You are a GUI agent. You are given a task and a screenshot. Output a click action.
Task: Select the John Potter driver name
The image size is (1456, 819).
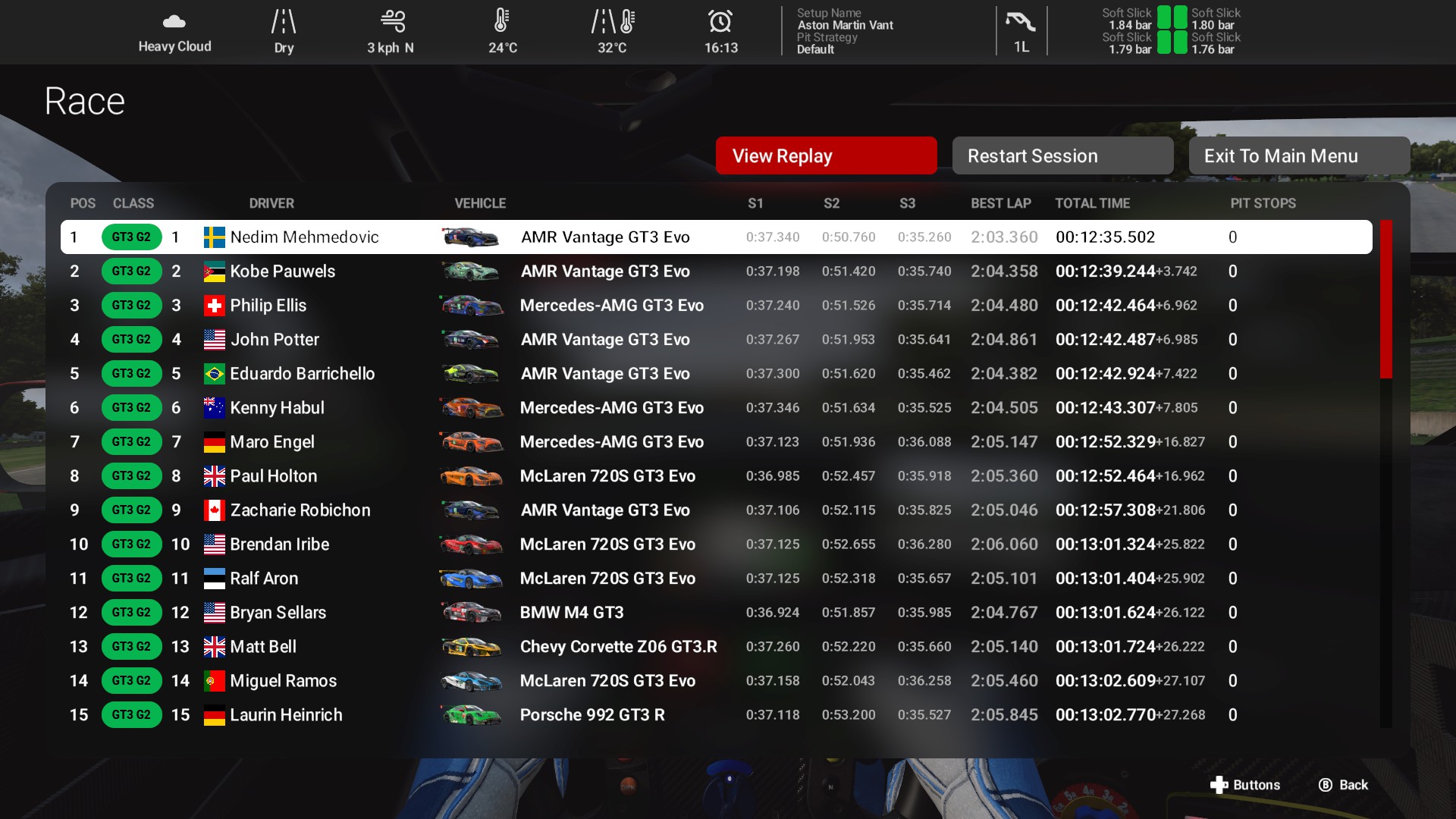(x=275, y=340)
